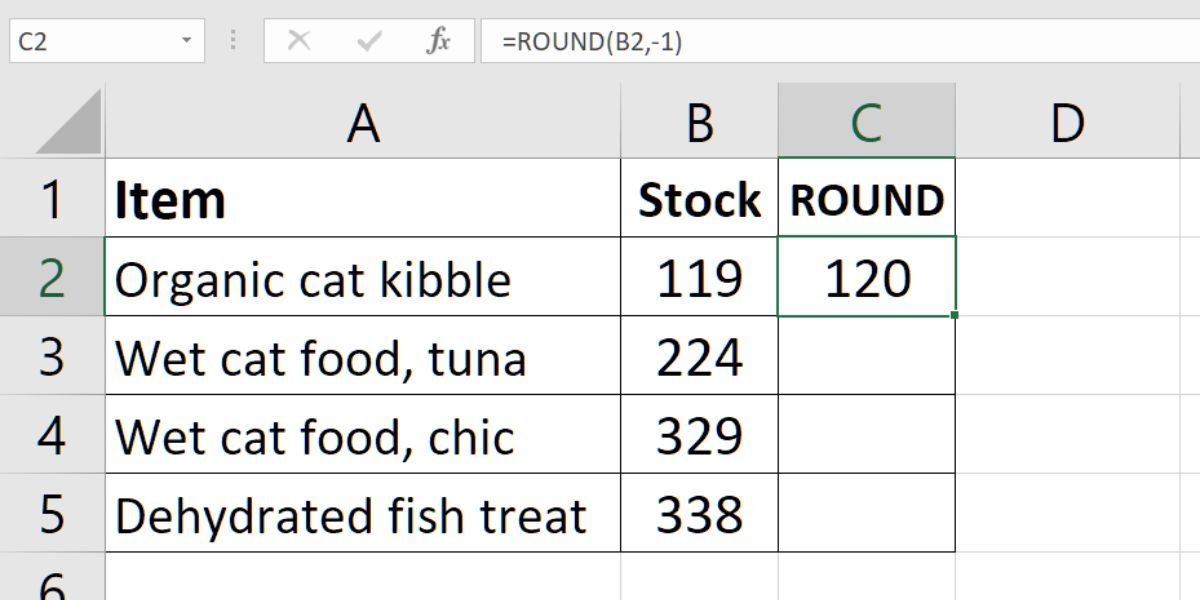The image size is (1200, 600).
Task: Select row 3 header
Action: [x=52, y=357]
